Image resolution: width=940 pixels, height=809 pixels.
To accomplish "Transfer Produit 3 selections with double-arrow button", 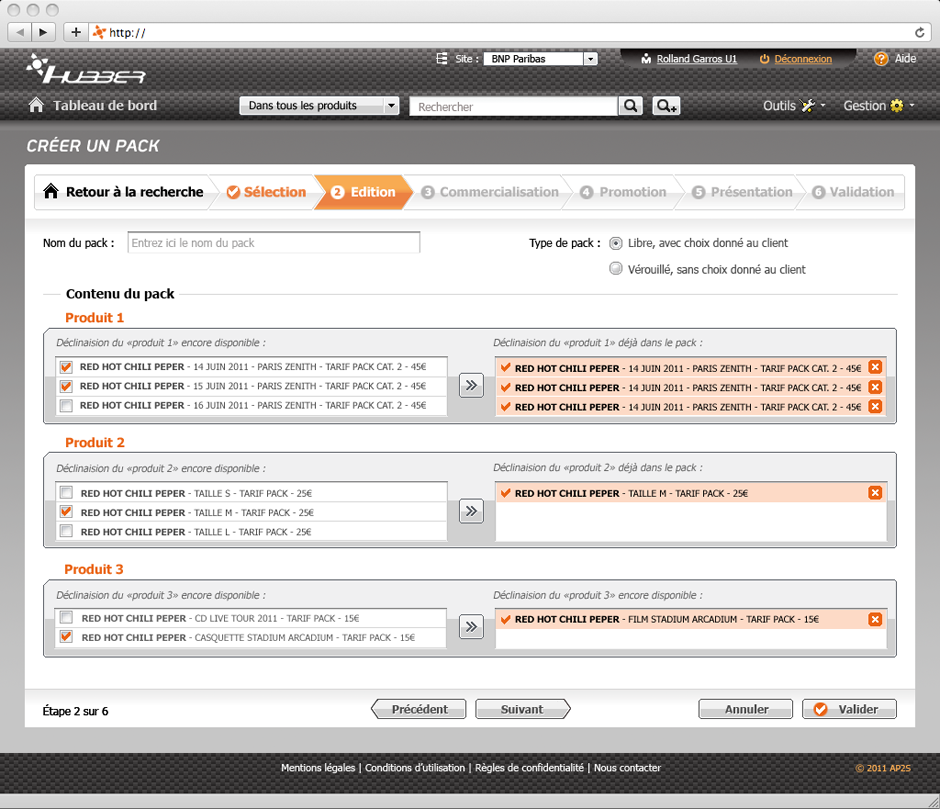I will pyautogui.click(x=471, y=627).
